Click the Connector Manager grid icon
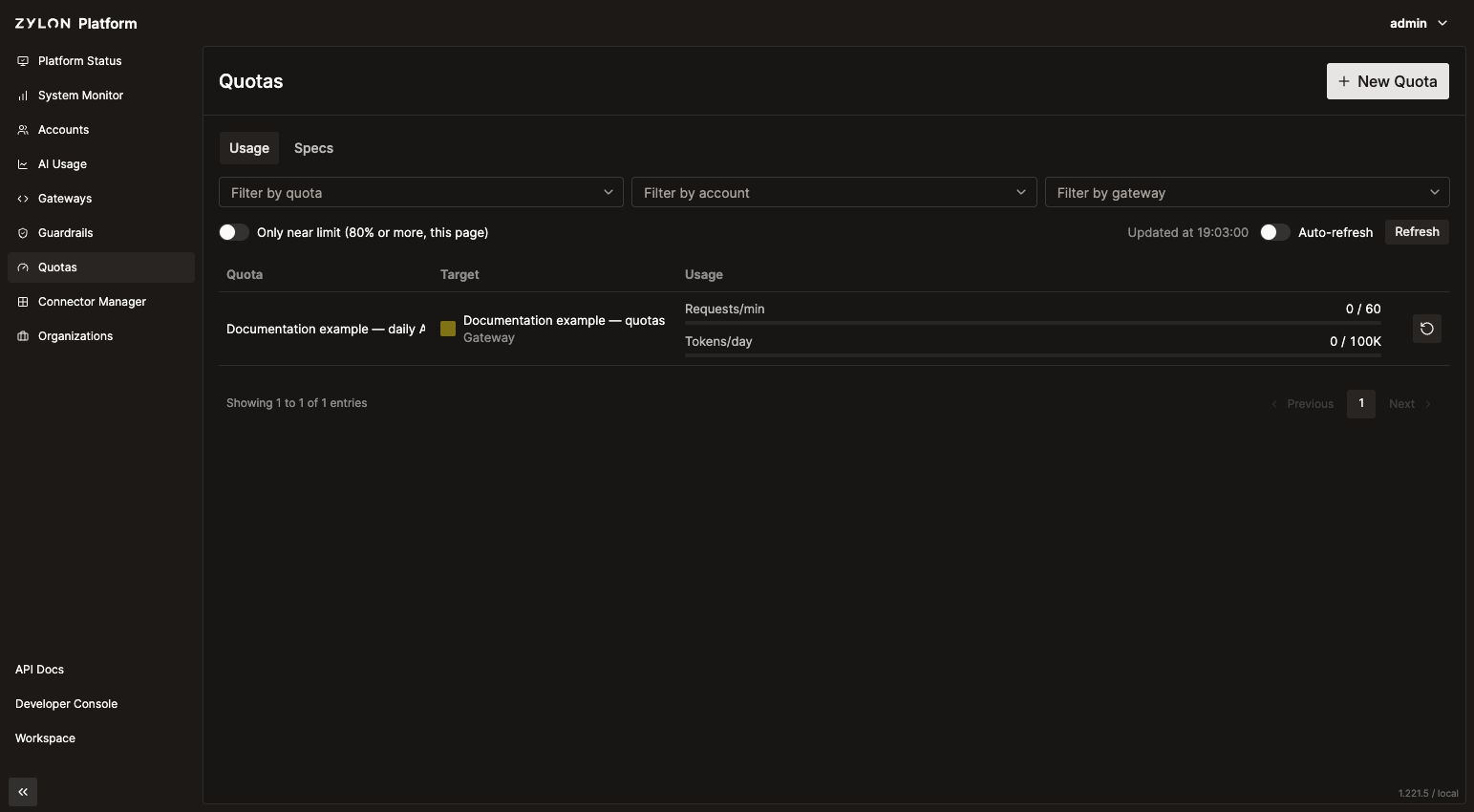Screen dimensions: 1474x812 coord(23,302)
